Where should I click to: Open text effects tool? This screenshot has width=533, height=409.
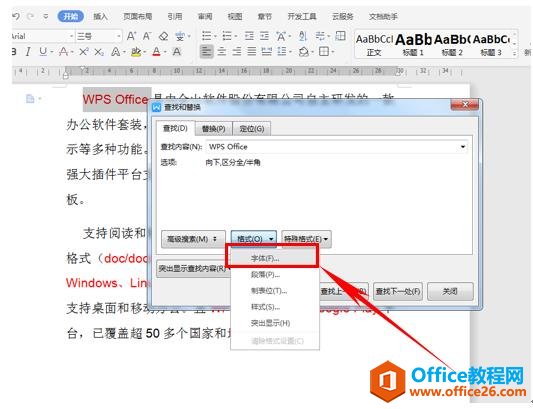[116, 52]
